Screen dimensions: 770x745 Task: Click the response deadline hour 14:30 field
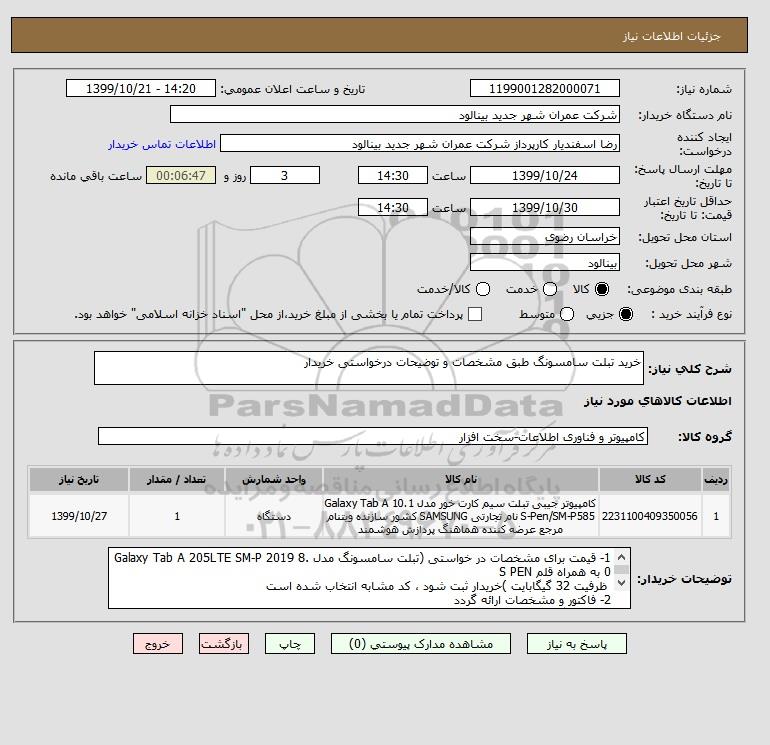click(x=393, y=175)
